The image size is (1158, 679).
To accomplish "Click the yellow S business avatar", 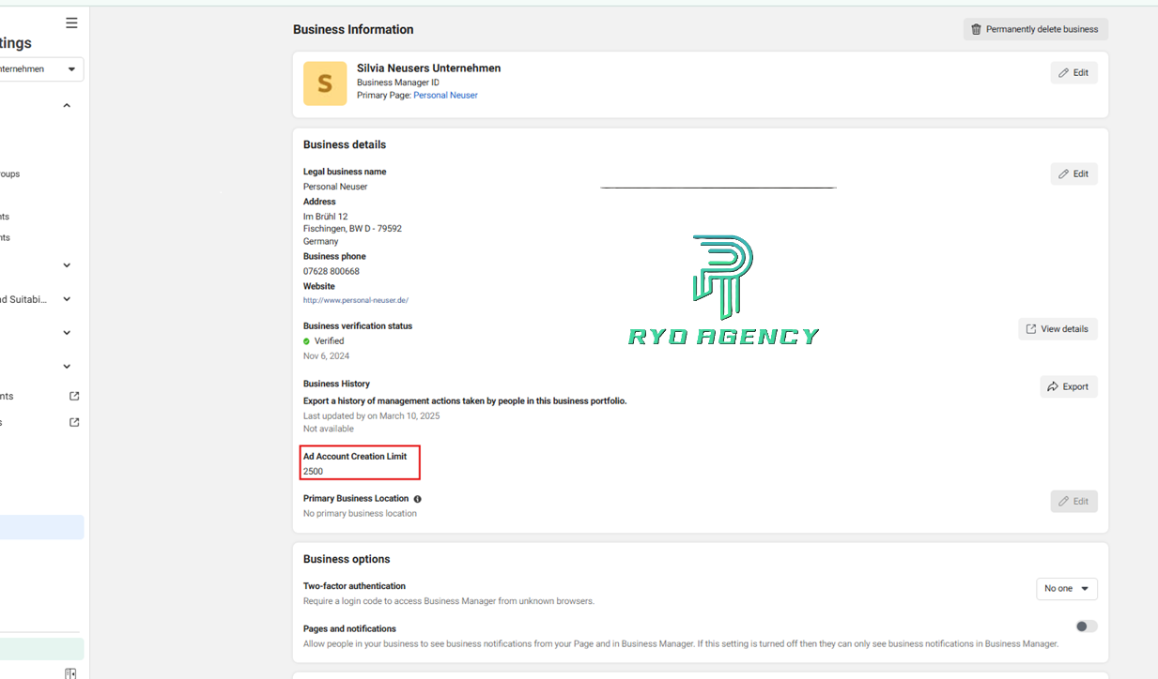I will click(x=325, y=83).
